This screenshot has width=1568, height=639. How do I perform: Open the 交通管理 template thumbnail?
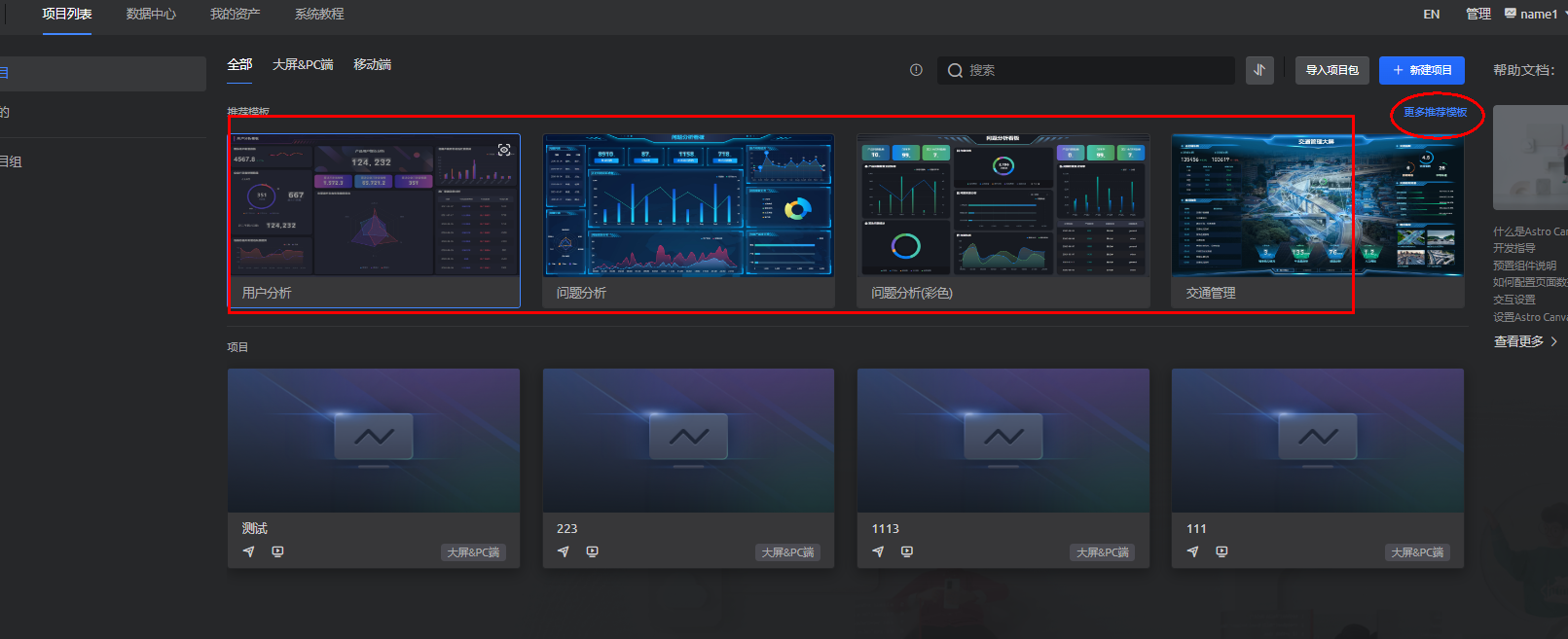(x=1318, y=205)
